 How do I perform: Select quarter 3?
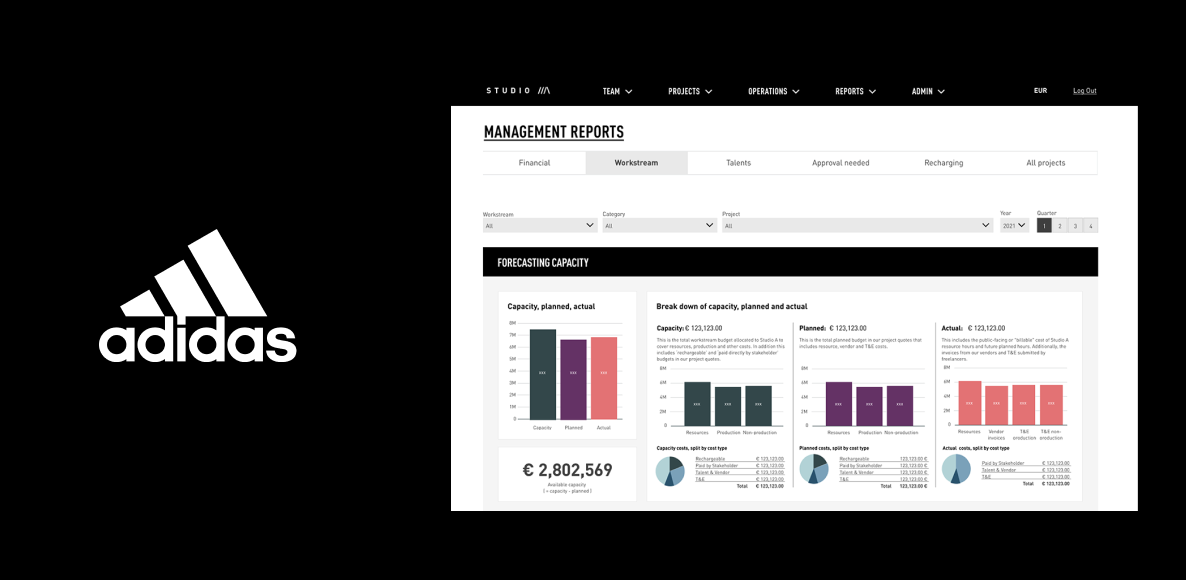point(1075,225)
